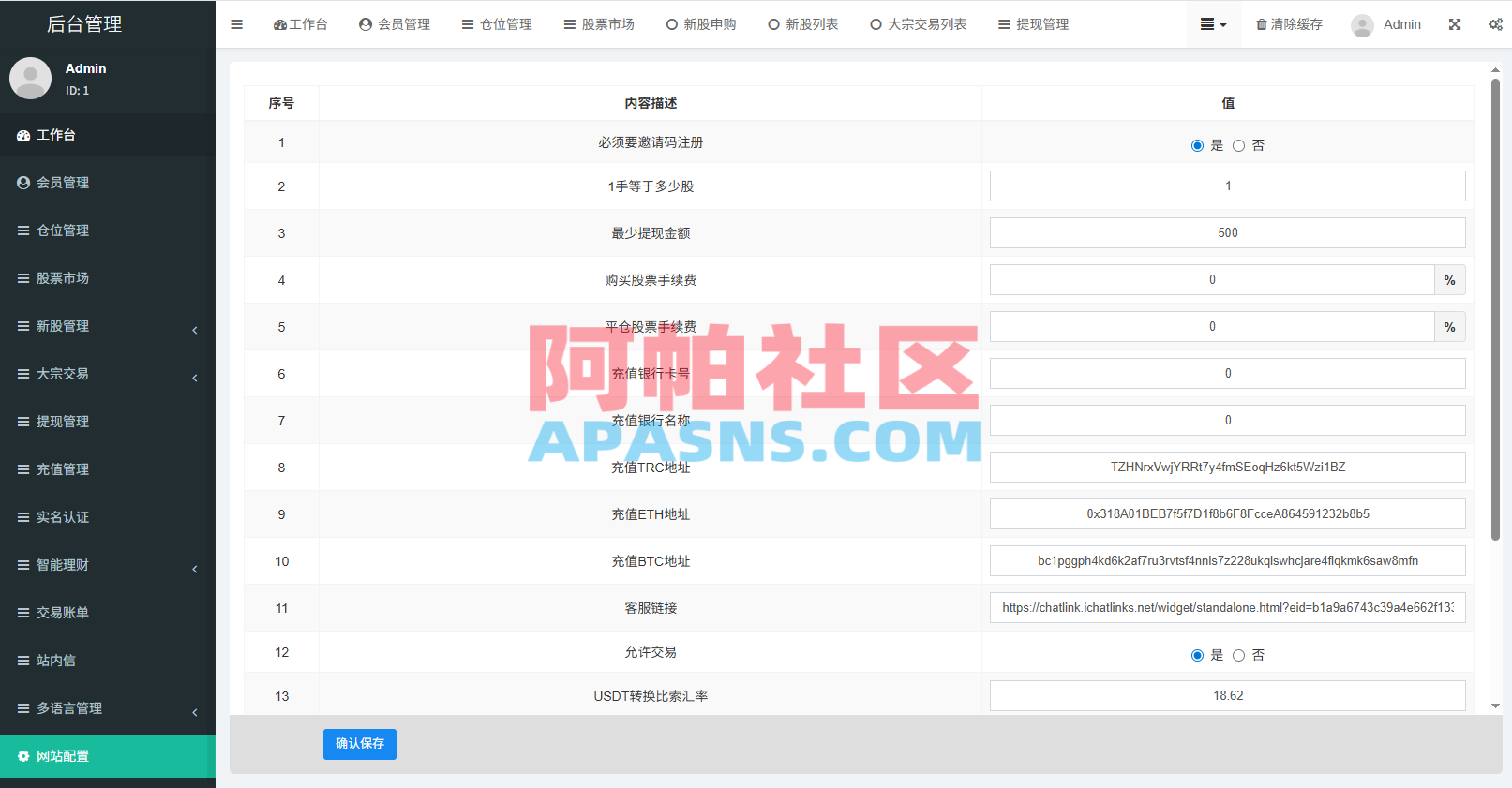Click the list icon beside sidebar 提现管理
Image resolution: width=1512 pixels, height=788 pixels.
pos(23,422)
